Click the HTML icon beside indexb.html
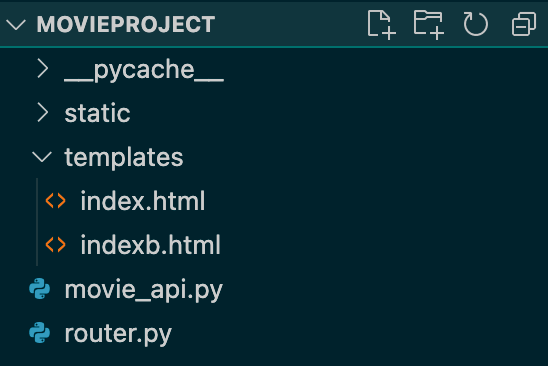Viewport: 548px width, 366px height. 56,245
